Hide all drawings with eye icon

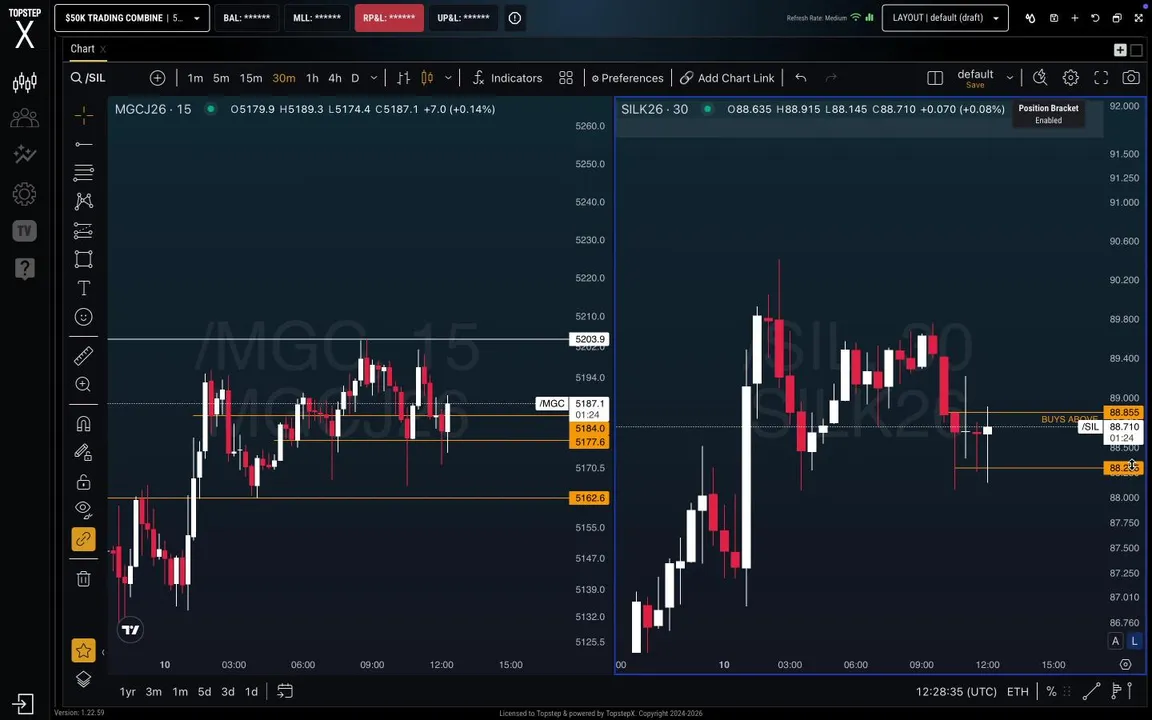(x=83, y=510)
